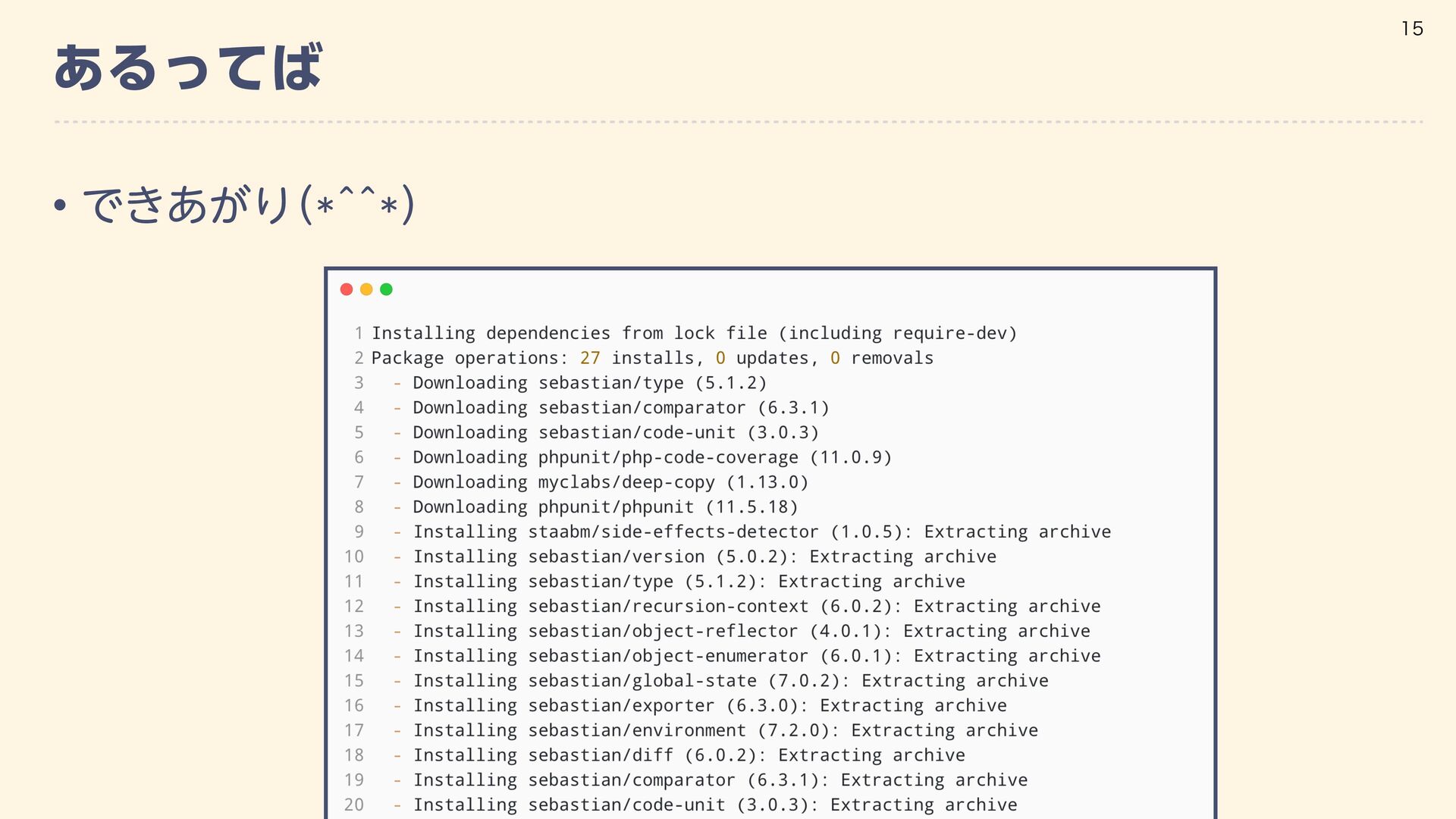Click the bullet text できあがり(*^^*)
Viewport: 1456px width, 819px height.
tap(248, 205)
